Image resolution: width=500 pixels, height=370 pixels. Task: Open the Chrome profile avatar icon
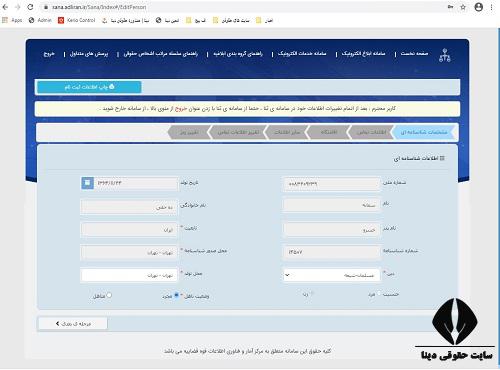479,7
